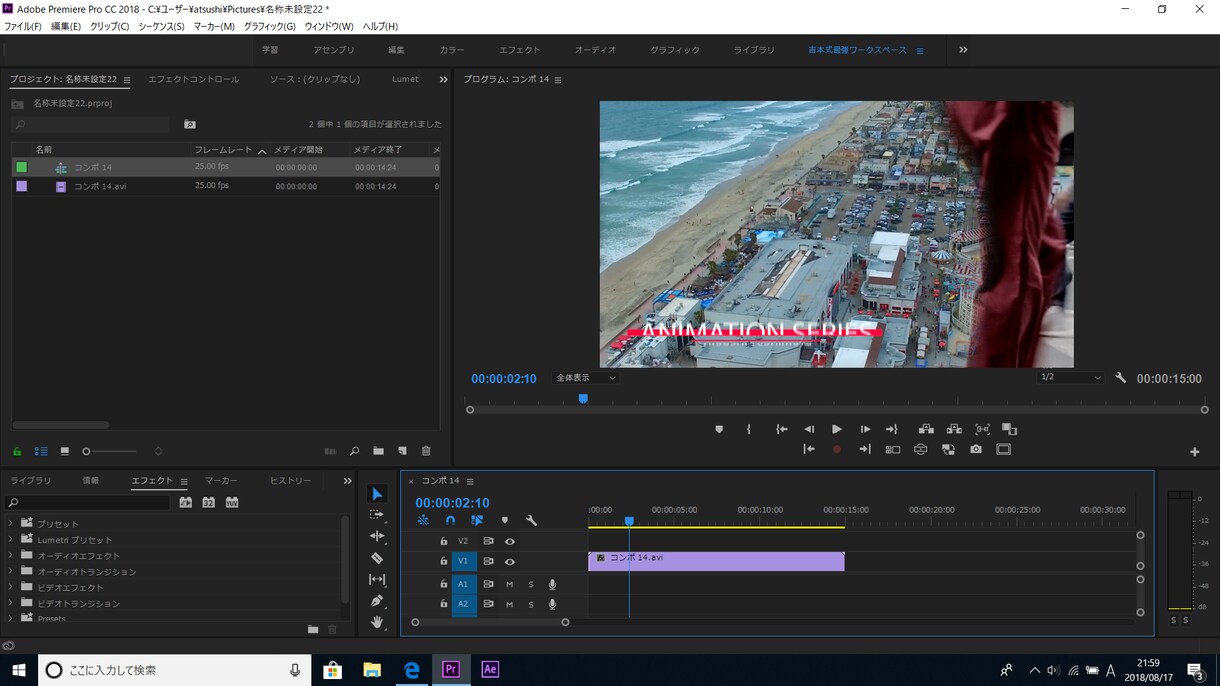Click New Item icon in project panel
The image size is (1220, 686).
402,452
